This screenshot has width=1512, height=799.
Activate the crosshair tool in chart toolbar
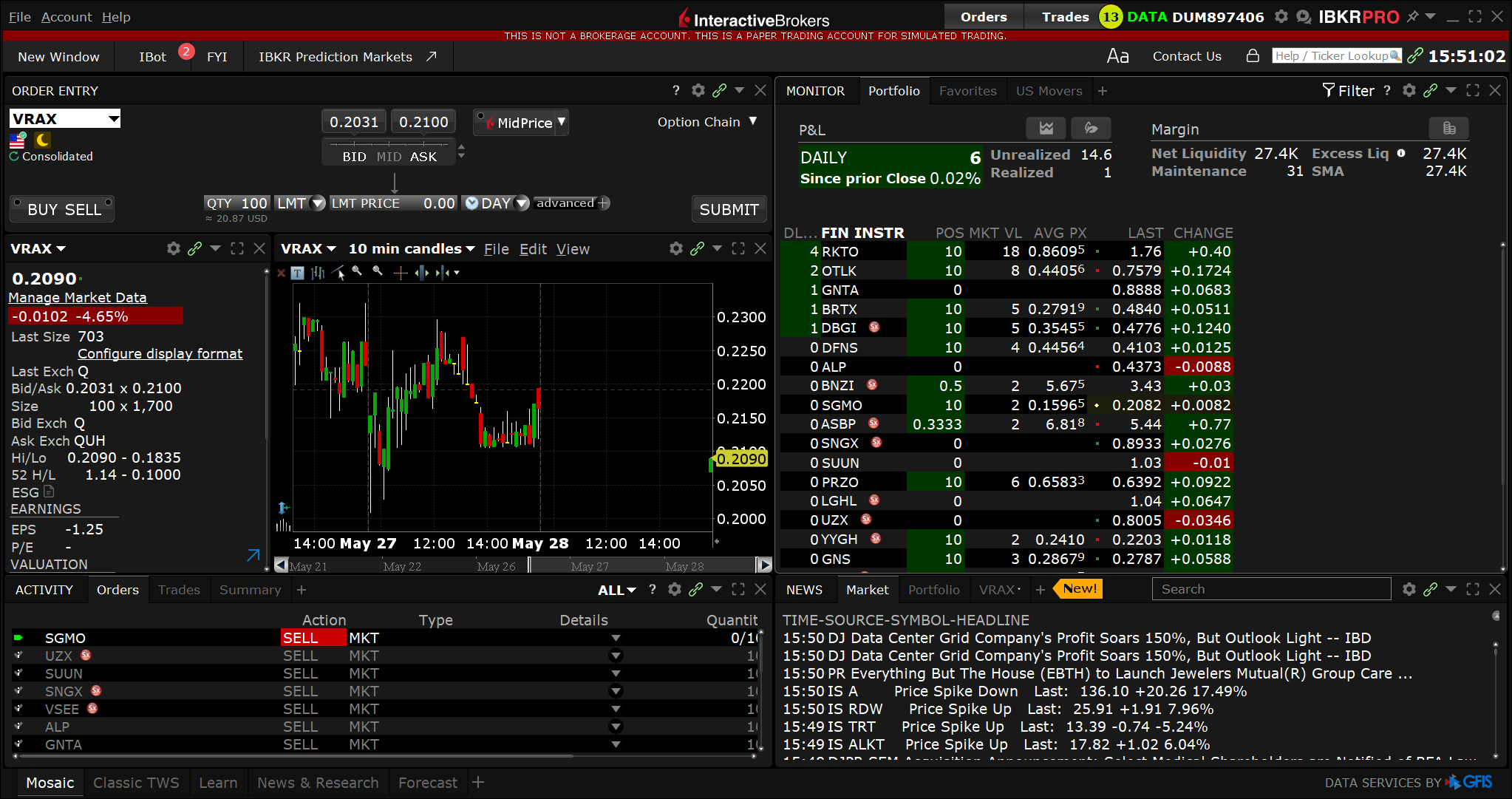pos(401,273)
